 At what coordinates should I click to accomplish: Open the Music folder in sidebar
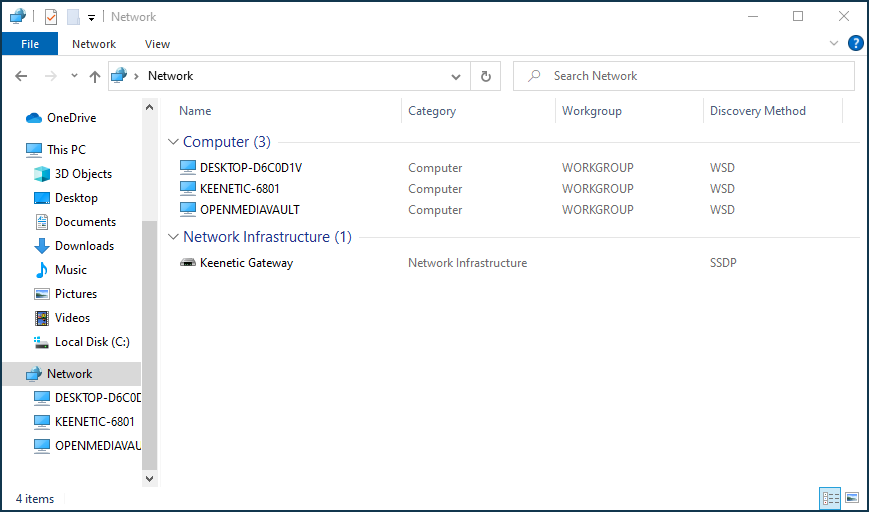(x=70, y=270)
